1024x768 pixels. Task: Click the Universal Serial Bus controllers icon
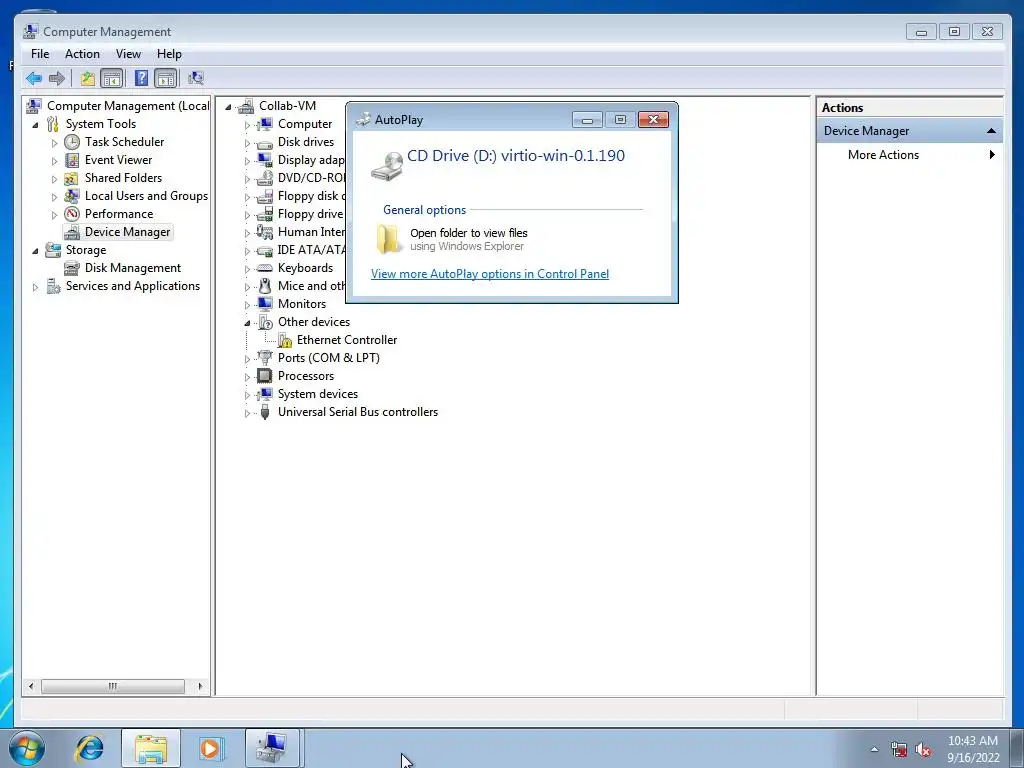tap(264, 412)
